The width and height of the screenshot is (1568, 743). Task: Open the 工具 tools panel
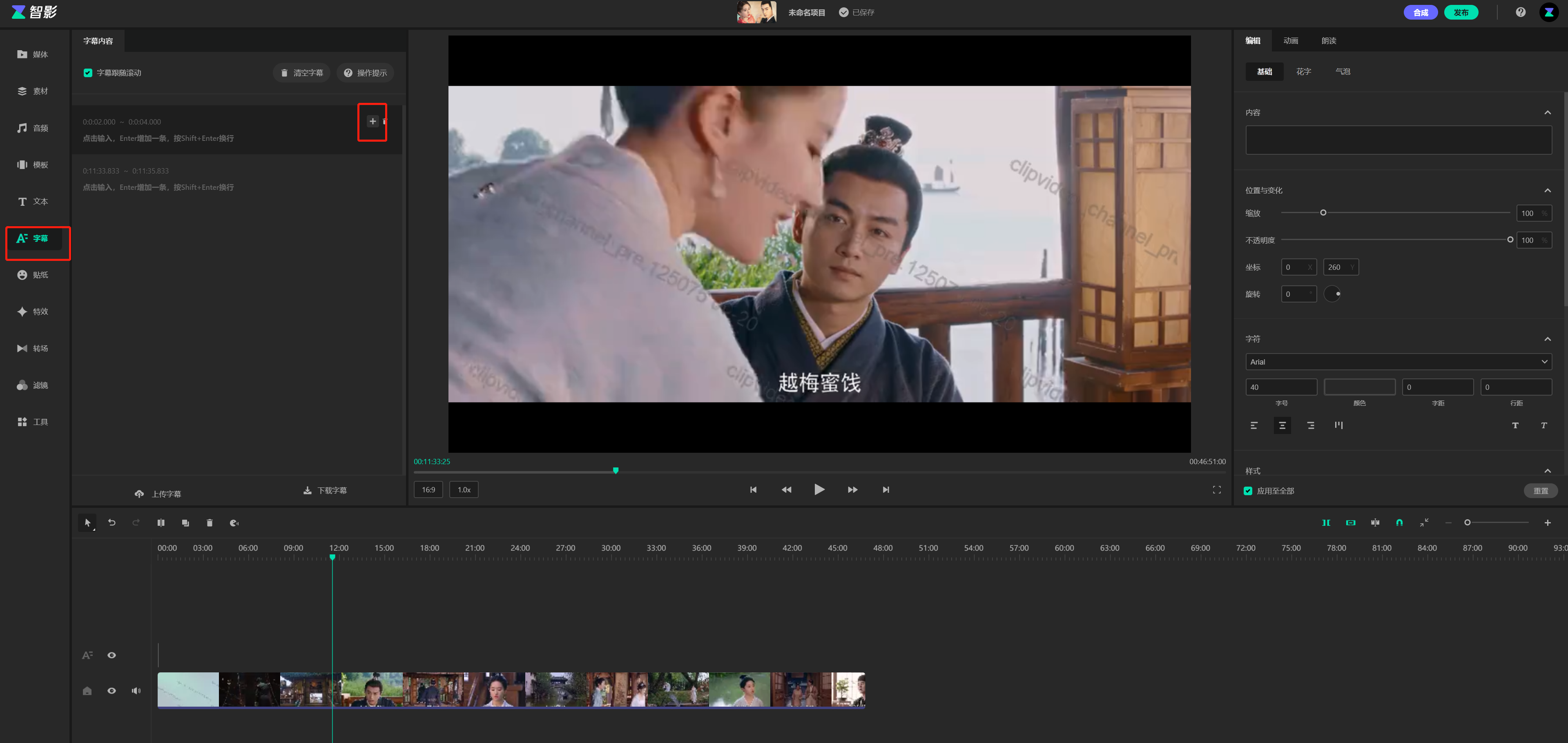33,422
